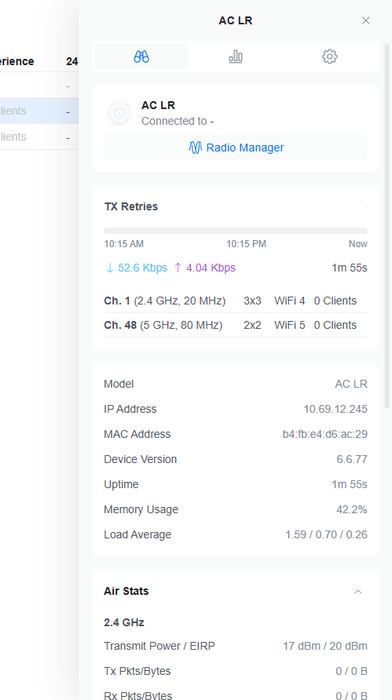Click the upload rate 4.04 Kbps

205,268
